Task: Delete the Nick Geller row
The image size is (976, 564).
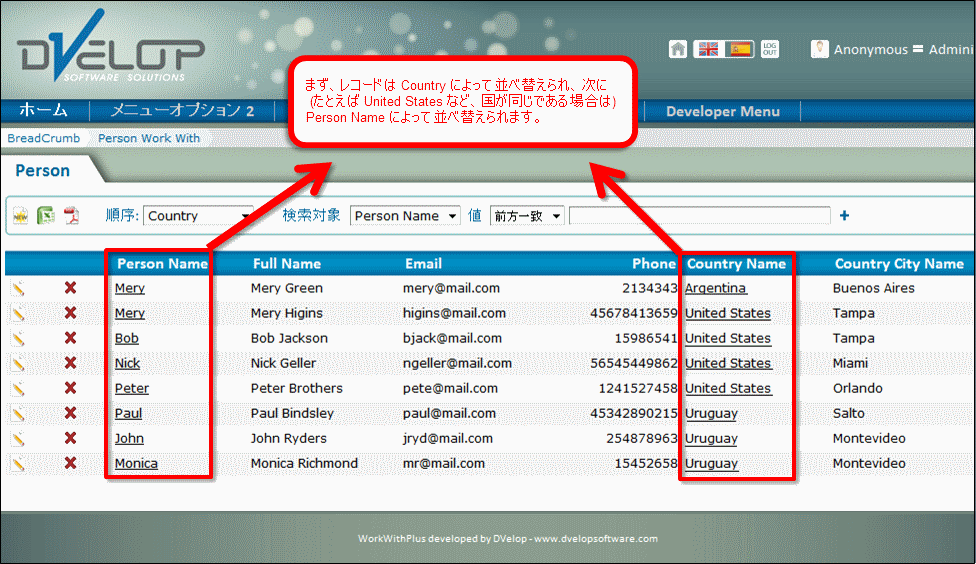Action: [70, 364]
